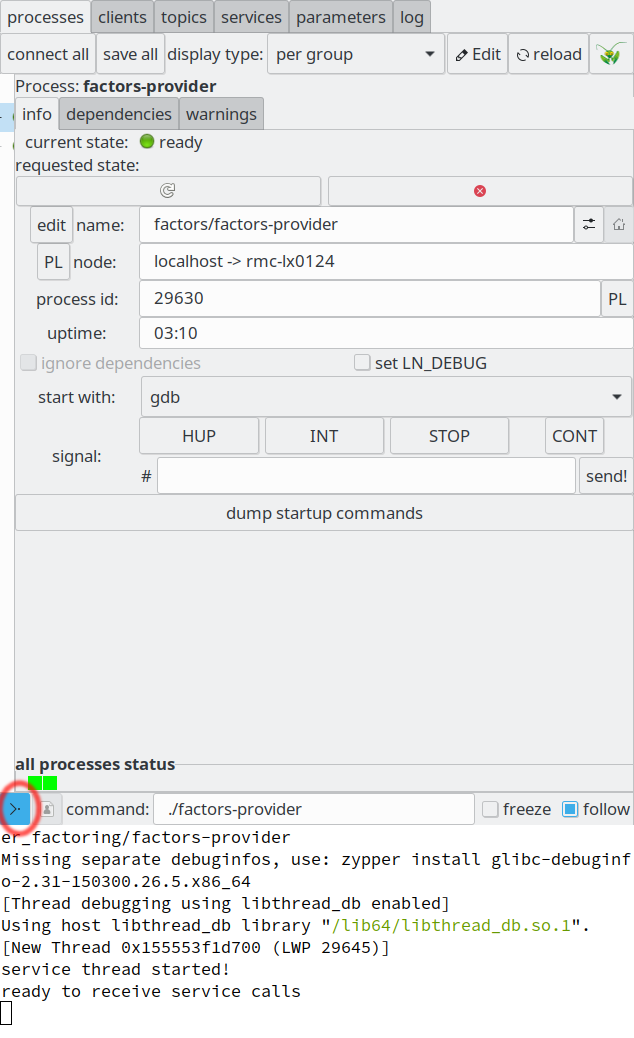Click the signal number input field

[x=366, y=476]
